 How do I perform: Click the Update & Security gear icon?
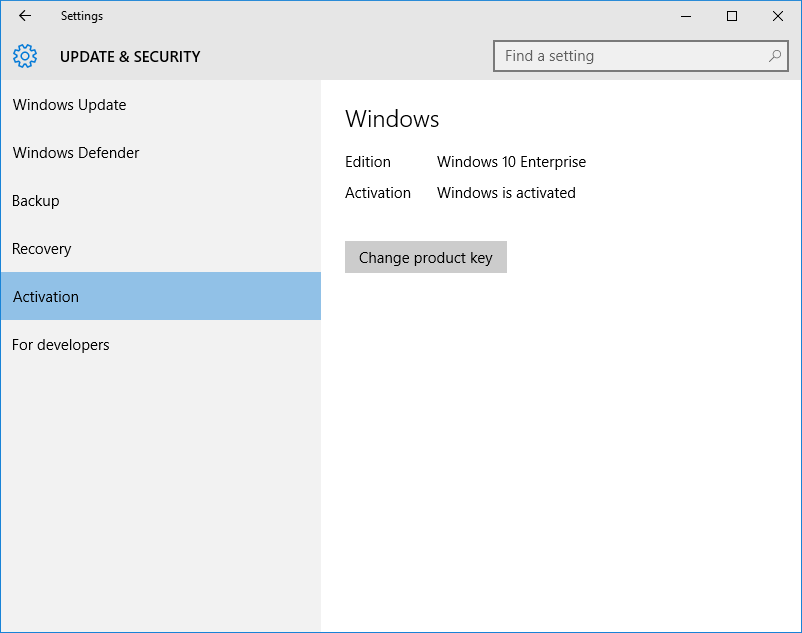pos(25,56)
